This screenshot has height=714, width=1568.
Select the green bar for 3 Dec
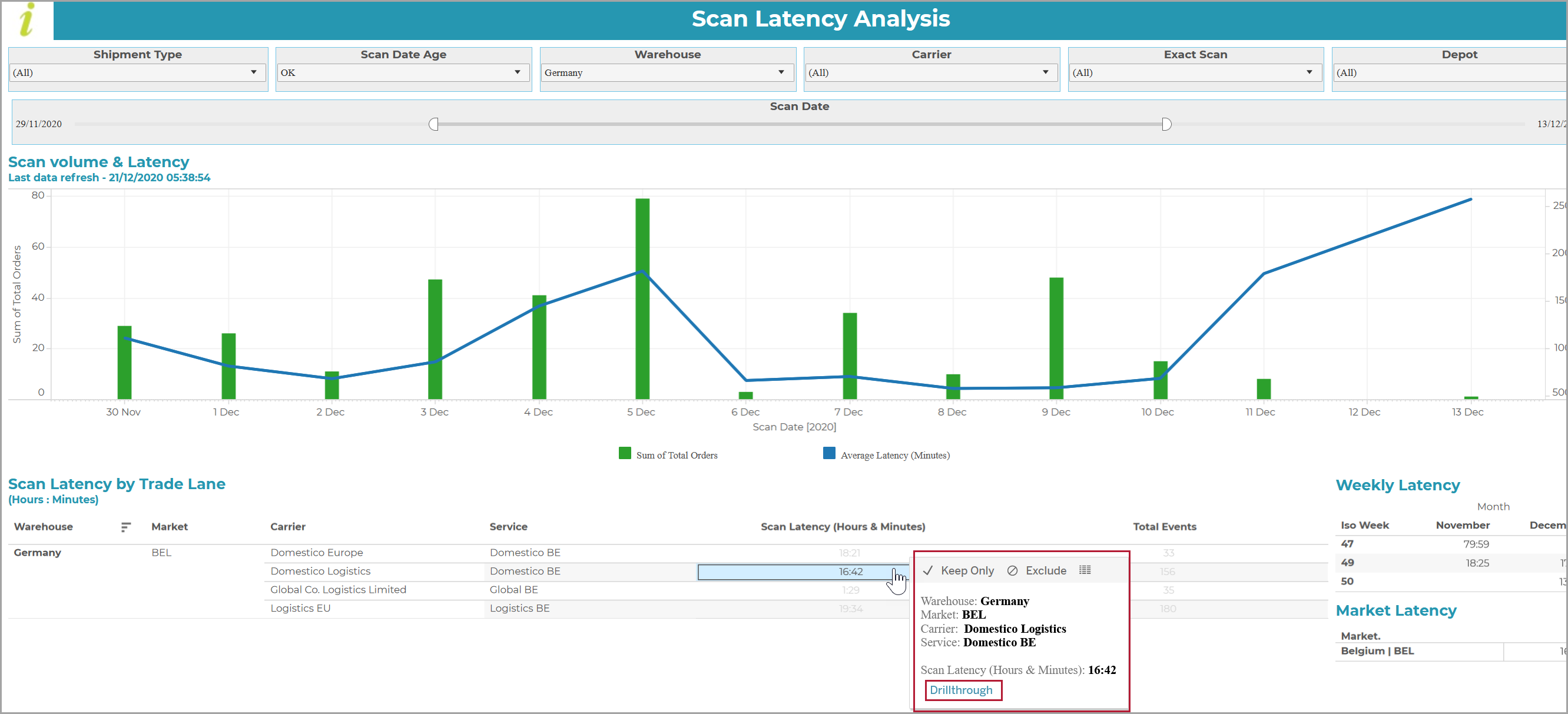click(435, 340)
